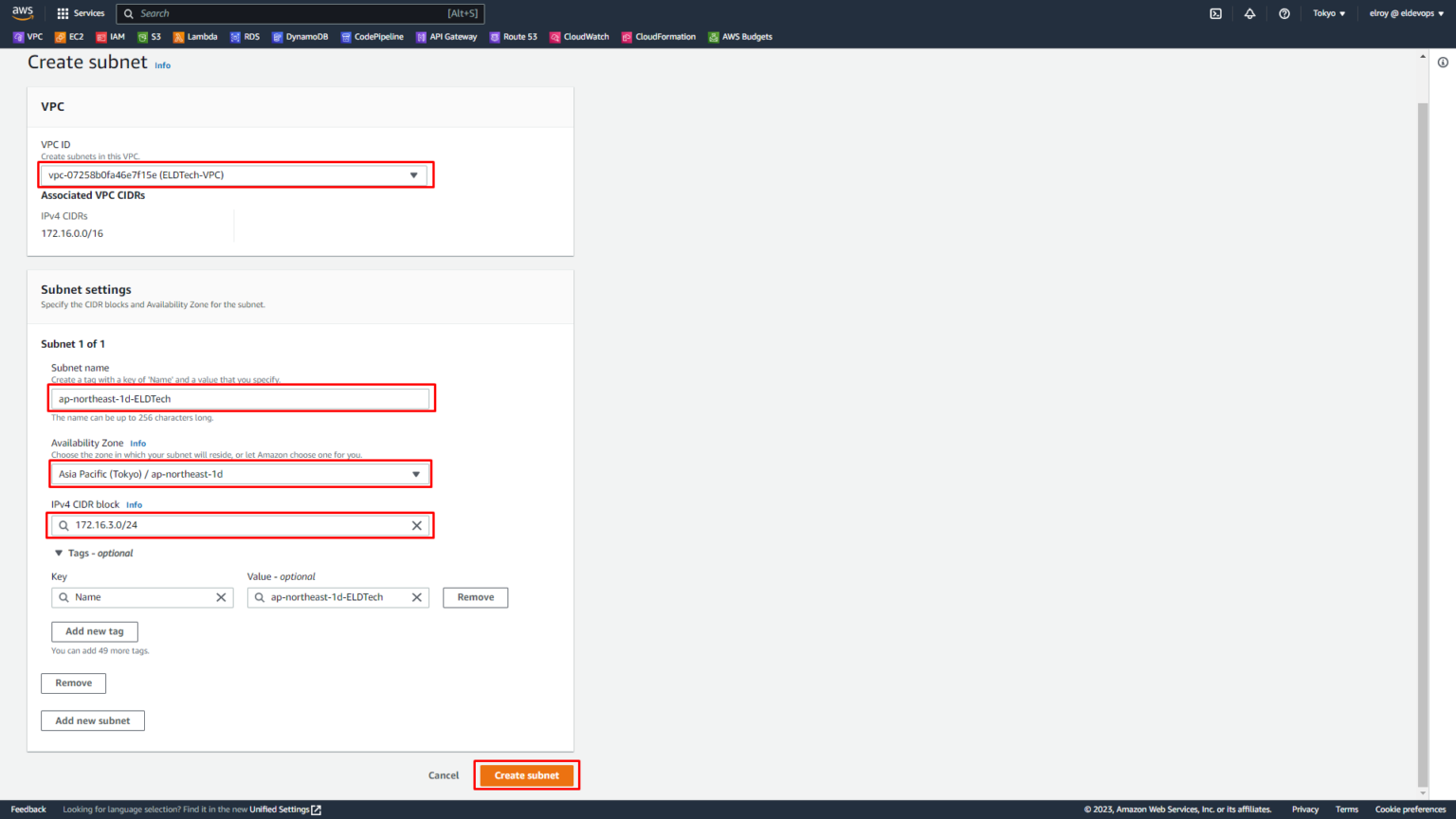Click the Add new tag button
This screenshot has width=1456, height=819.
point(94,631)
